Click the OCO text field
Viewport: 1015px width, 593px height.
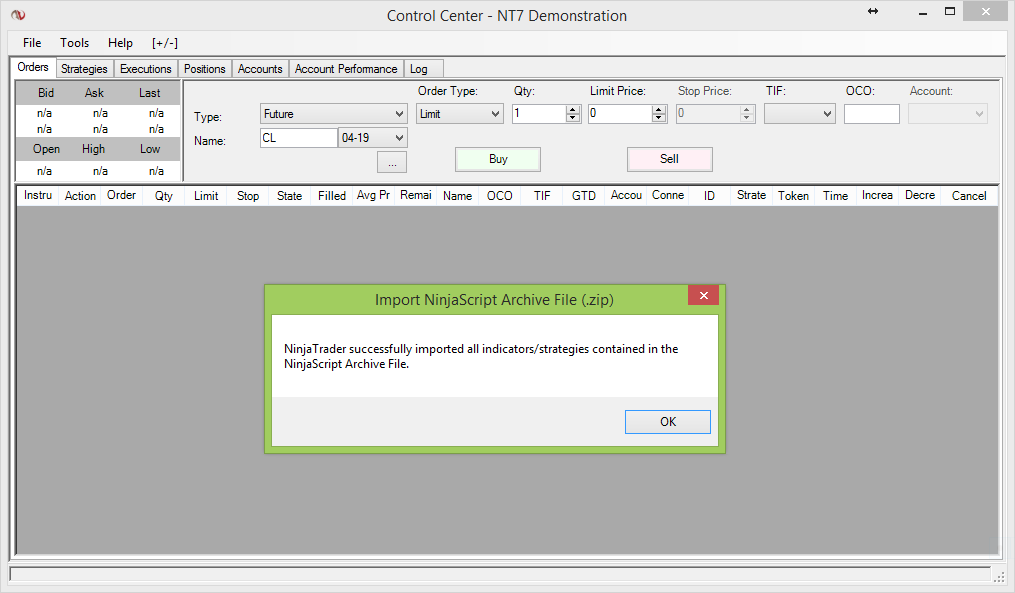871,114
